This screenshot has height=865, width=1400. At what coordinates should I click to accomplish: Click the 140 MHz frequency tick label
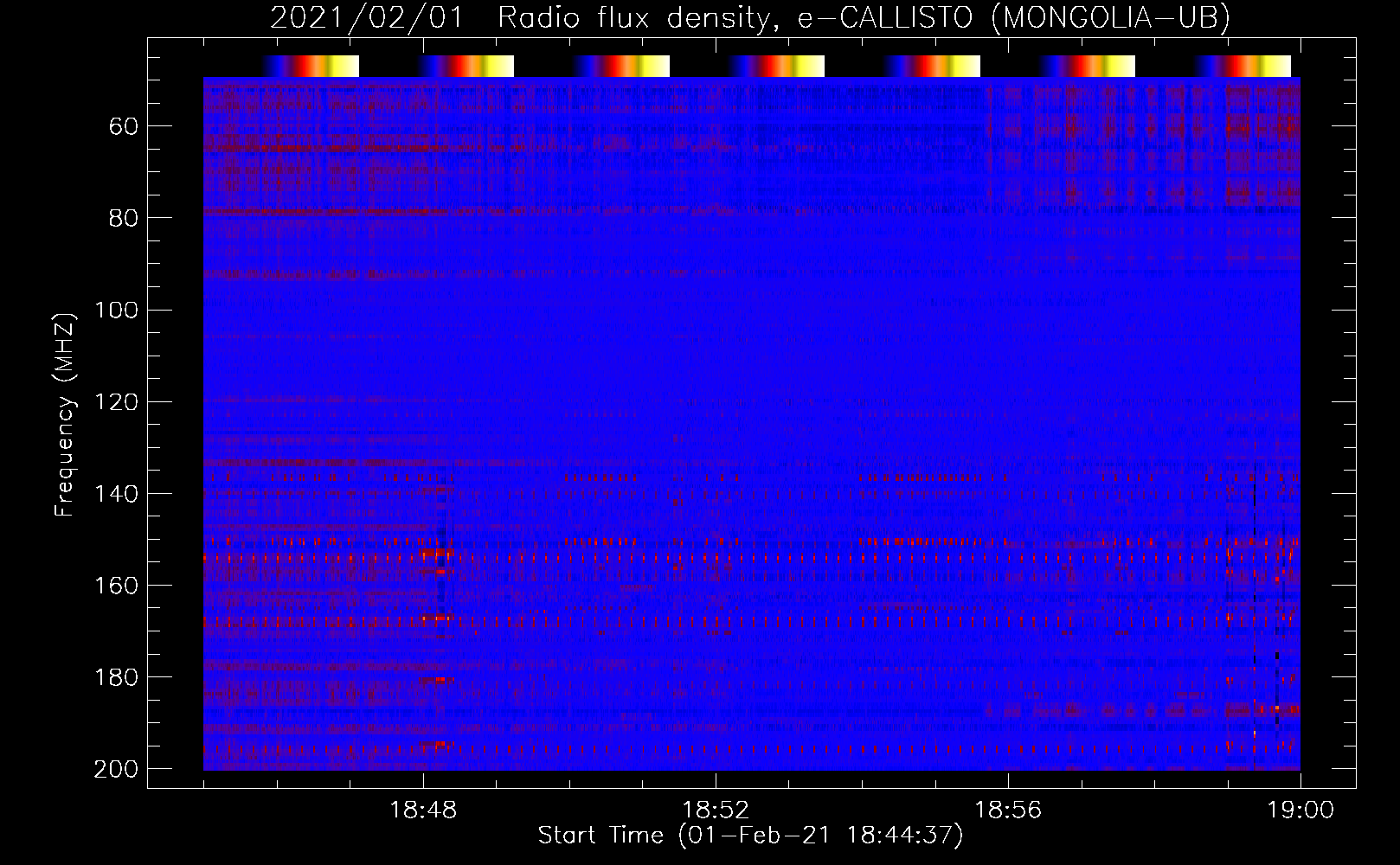116,494
